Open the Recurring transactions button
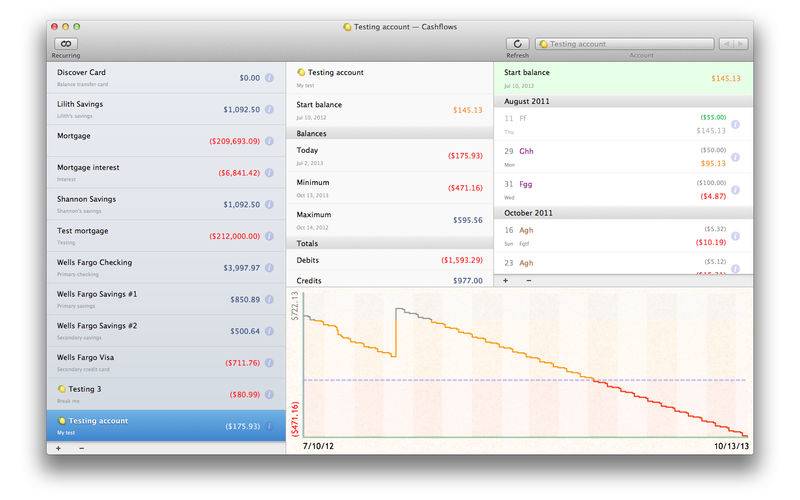The width and height of the screenshot is (800, 500). click(66, 44)
